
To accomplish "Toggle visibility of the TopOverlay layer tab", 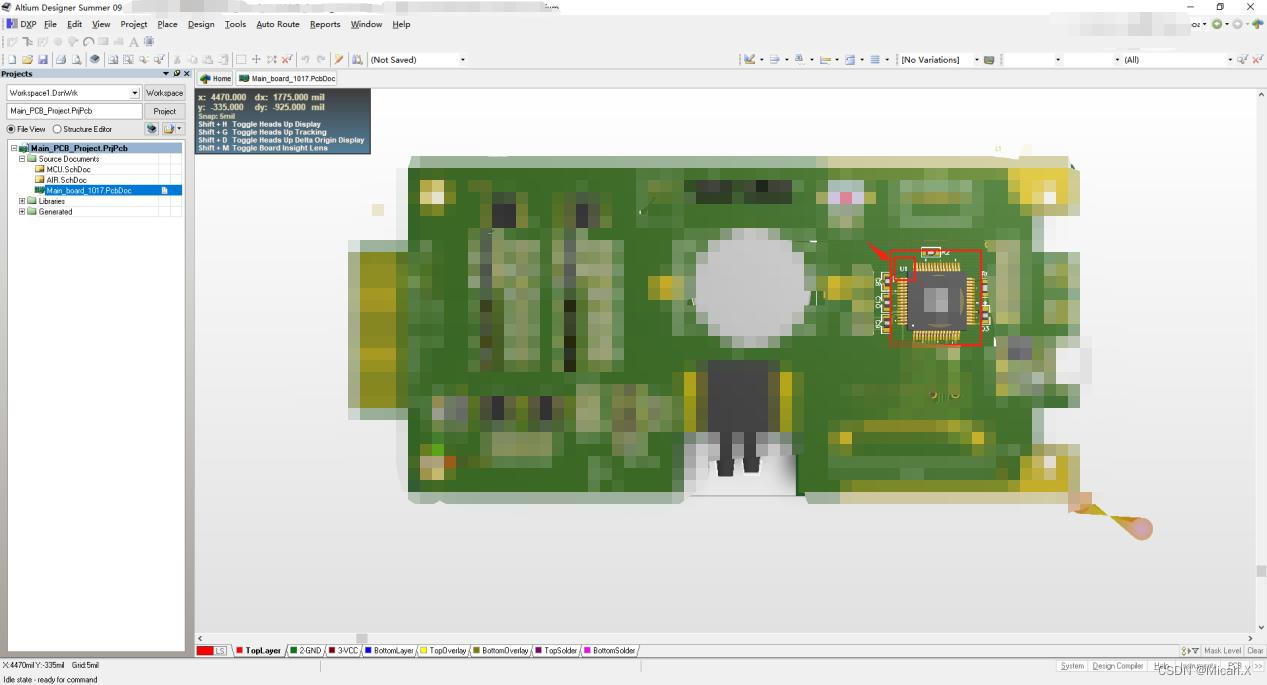I will 443,650.
